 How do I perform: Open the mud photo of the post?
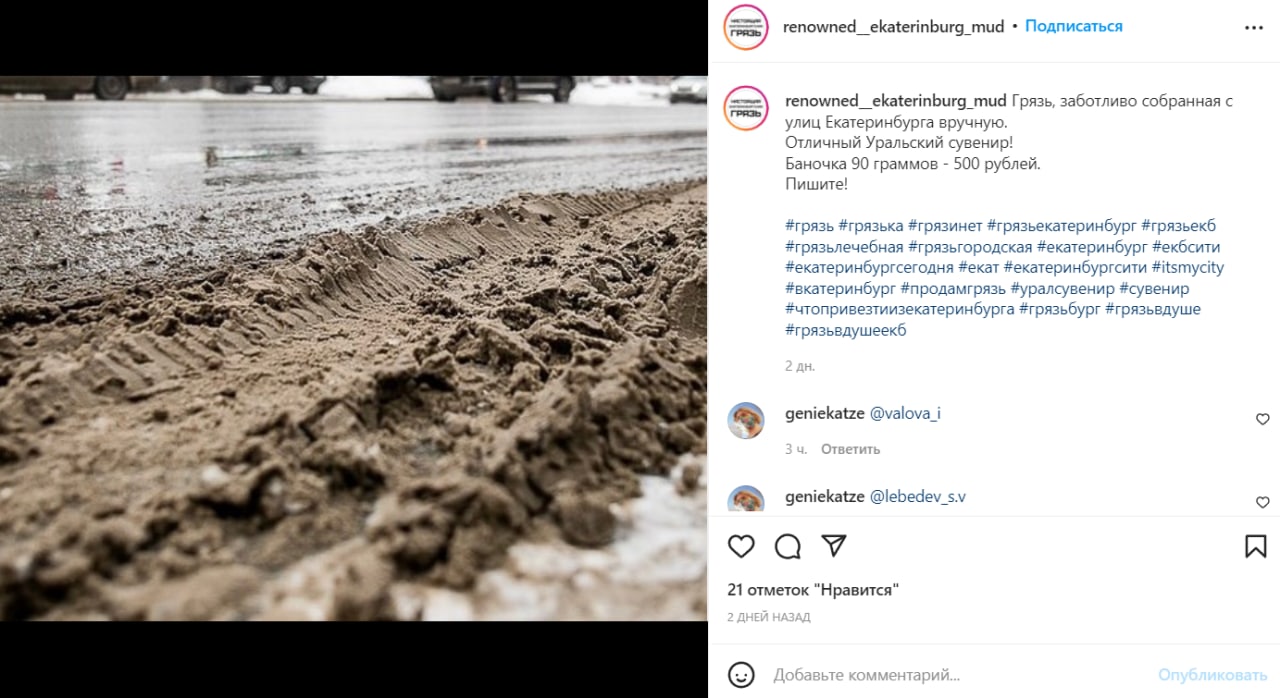coord(354,349)
